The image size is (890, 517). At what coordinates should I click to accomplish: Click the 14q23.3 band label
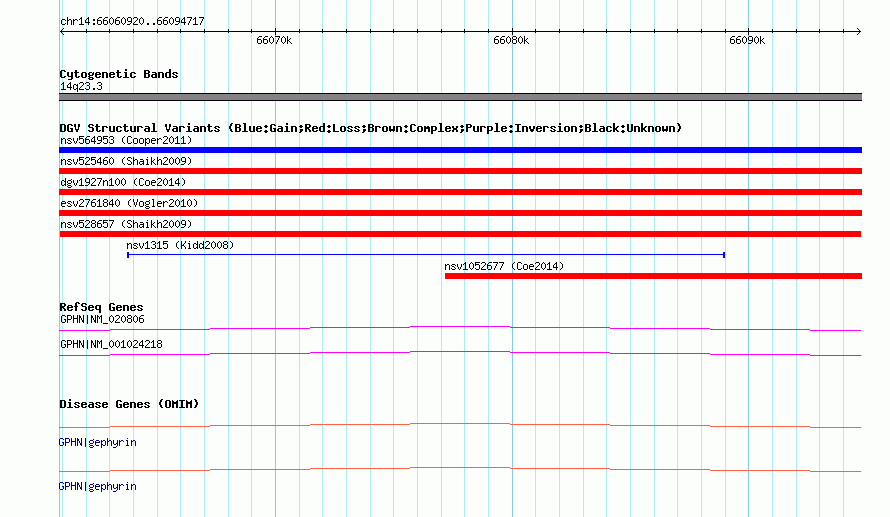(81, 86)
